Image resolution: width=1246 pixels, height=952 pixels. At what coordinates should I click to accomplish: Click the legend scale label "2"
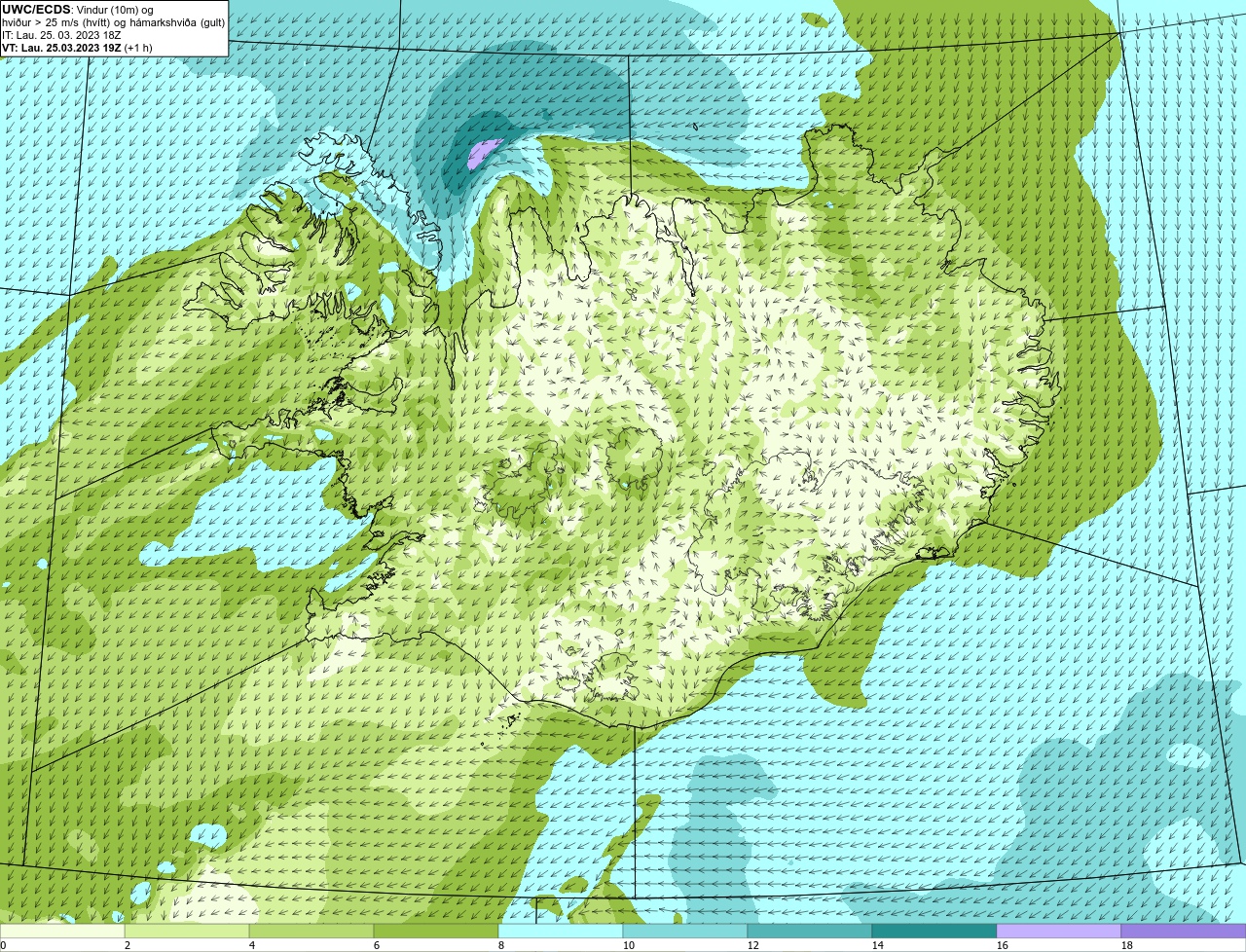128,945
